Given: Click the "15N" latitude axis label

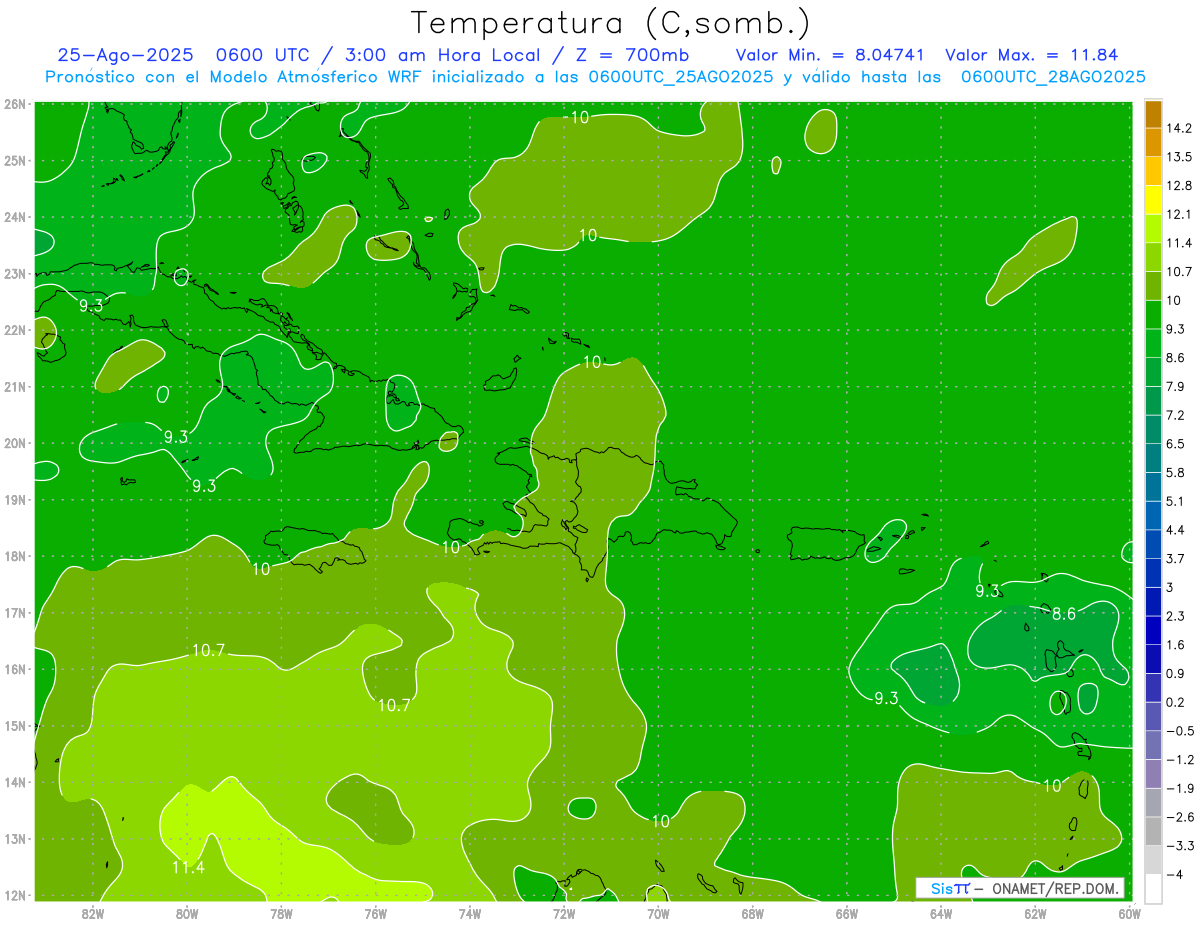Looking at the screenshot, I should pos(14,726).
